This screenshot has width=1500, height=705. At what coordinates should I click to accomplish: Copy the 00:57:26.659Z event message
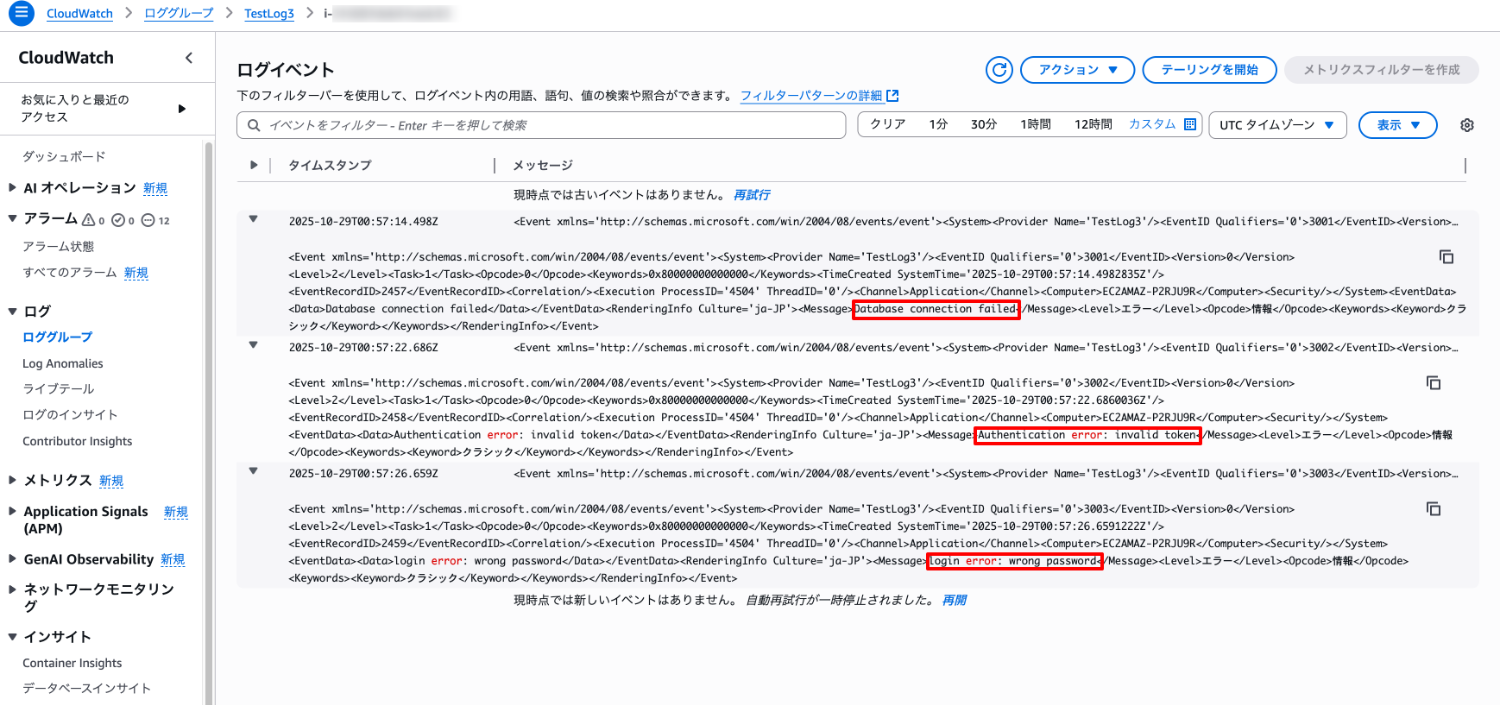coord(1433,509)
